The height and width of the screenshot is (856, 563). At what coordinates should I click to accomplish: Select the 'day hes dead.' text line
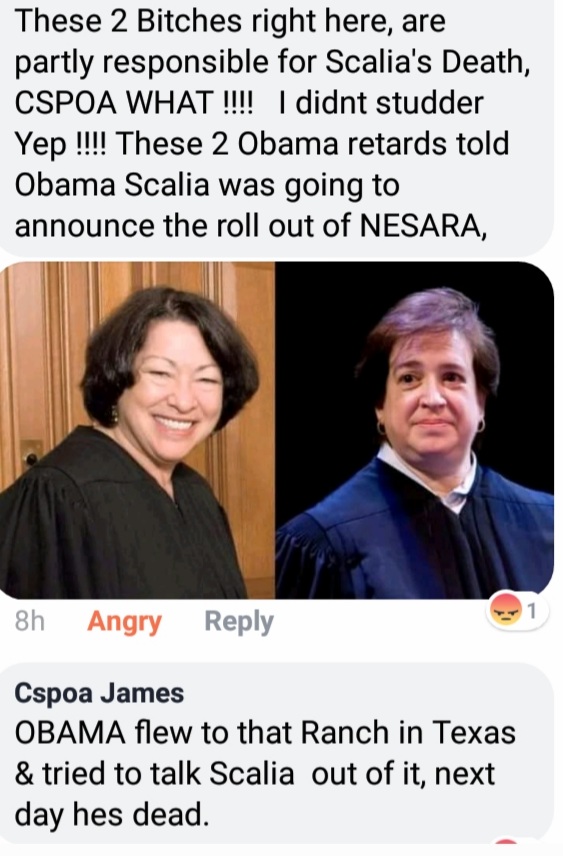[x=111, y=815]
